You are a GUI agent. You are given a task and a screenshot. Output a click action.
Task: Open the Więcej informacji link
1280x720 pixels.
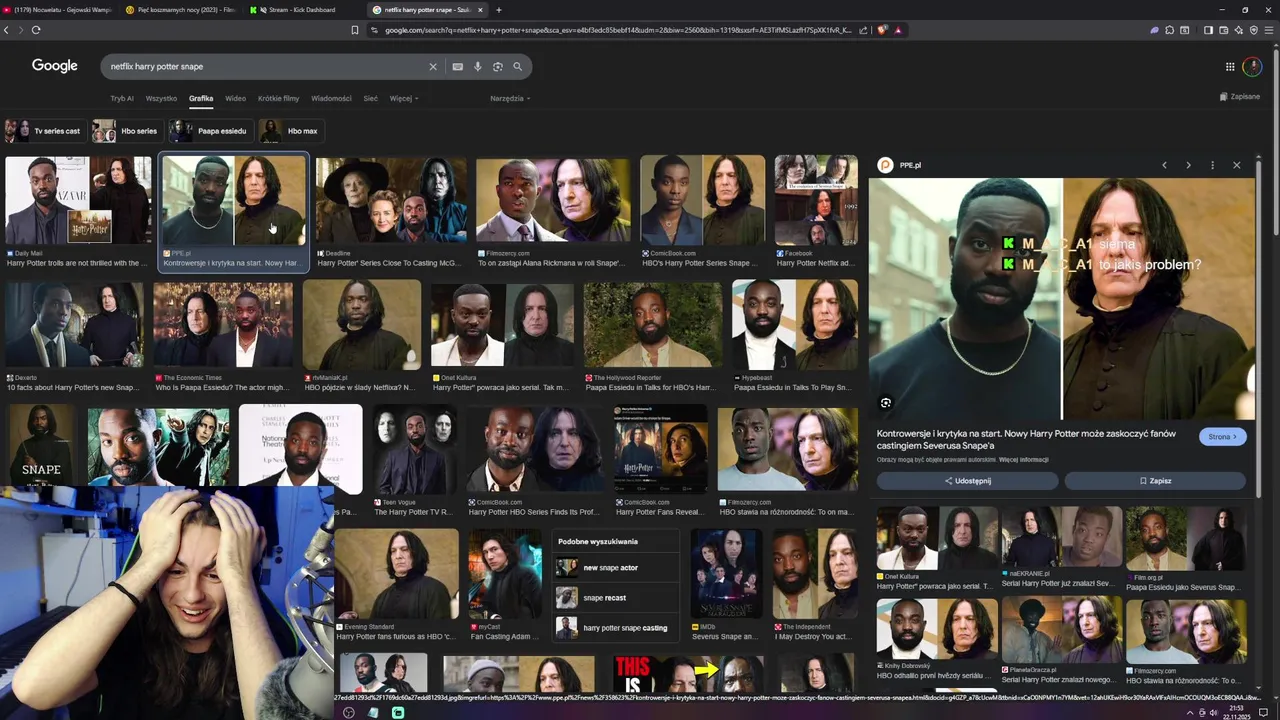click(x=1026, y=460)
